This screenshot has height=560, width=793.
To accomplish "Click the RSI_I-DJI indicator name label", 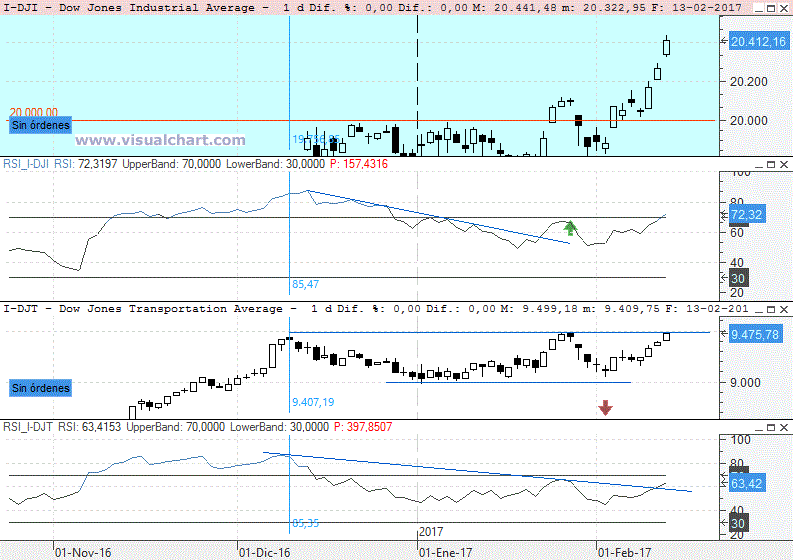I will [26, 164].
